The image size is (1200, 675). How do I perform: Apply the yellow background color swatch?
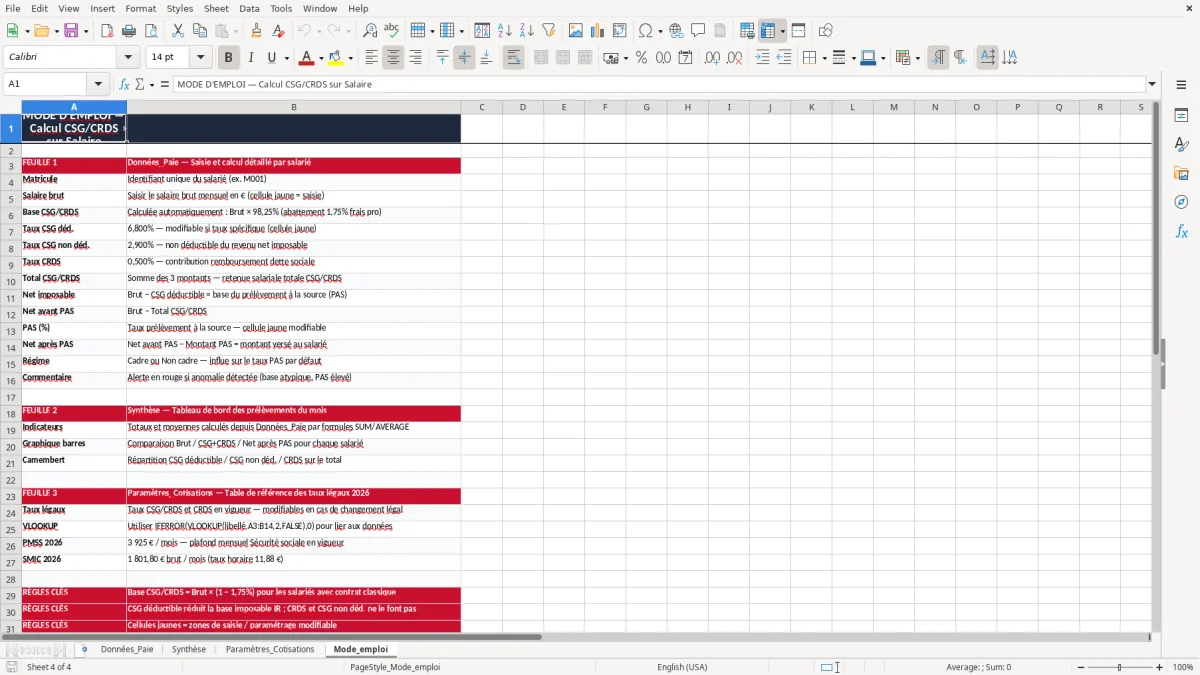335,58
